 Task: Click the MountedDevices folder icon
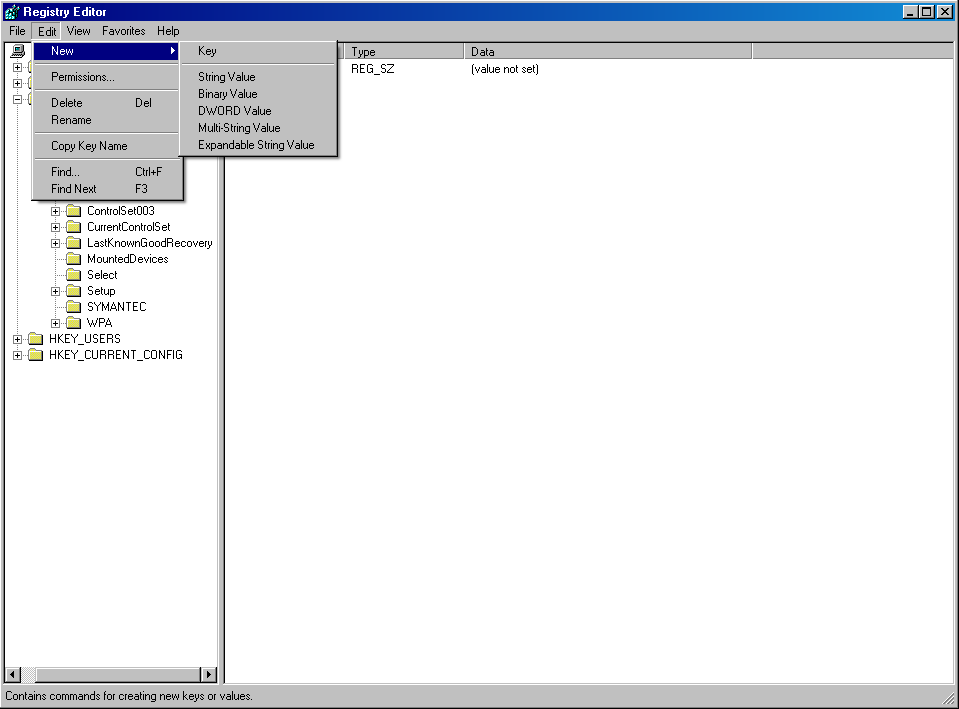click(73, 259)
